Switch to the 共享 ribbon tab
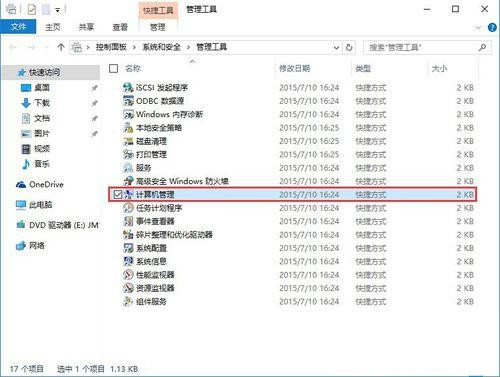The height and width of the screenshot is (377, 500). coord(86,27)
